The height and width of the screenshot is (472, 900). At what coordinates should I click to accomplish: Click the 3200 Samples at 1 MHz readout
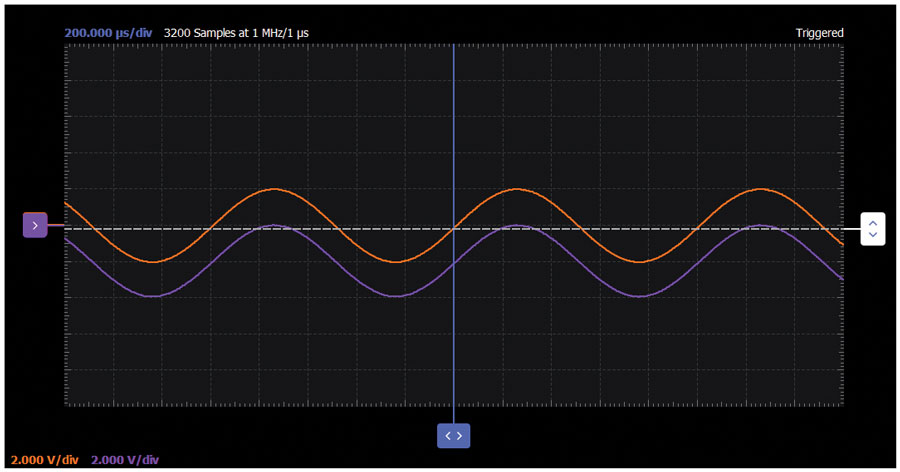236,33
